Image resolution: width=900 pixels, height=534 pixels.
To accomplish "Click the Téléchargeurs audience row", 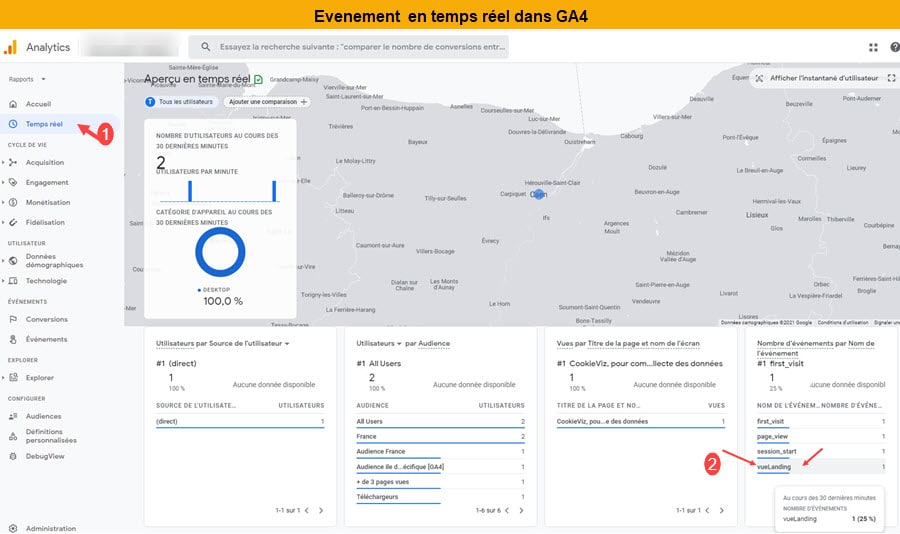I will point(440,497).
